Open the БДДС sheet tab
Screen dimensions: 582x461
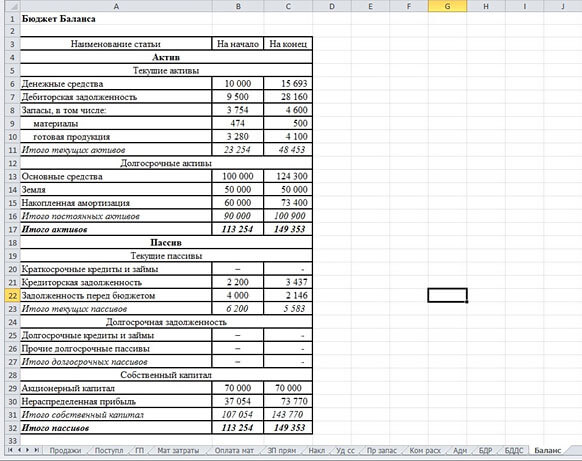514,450
